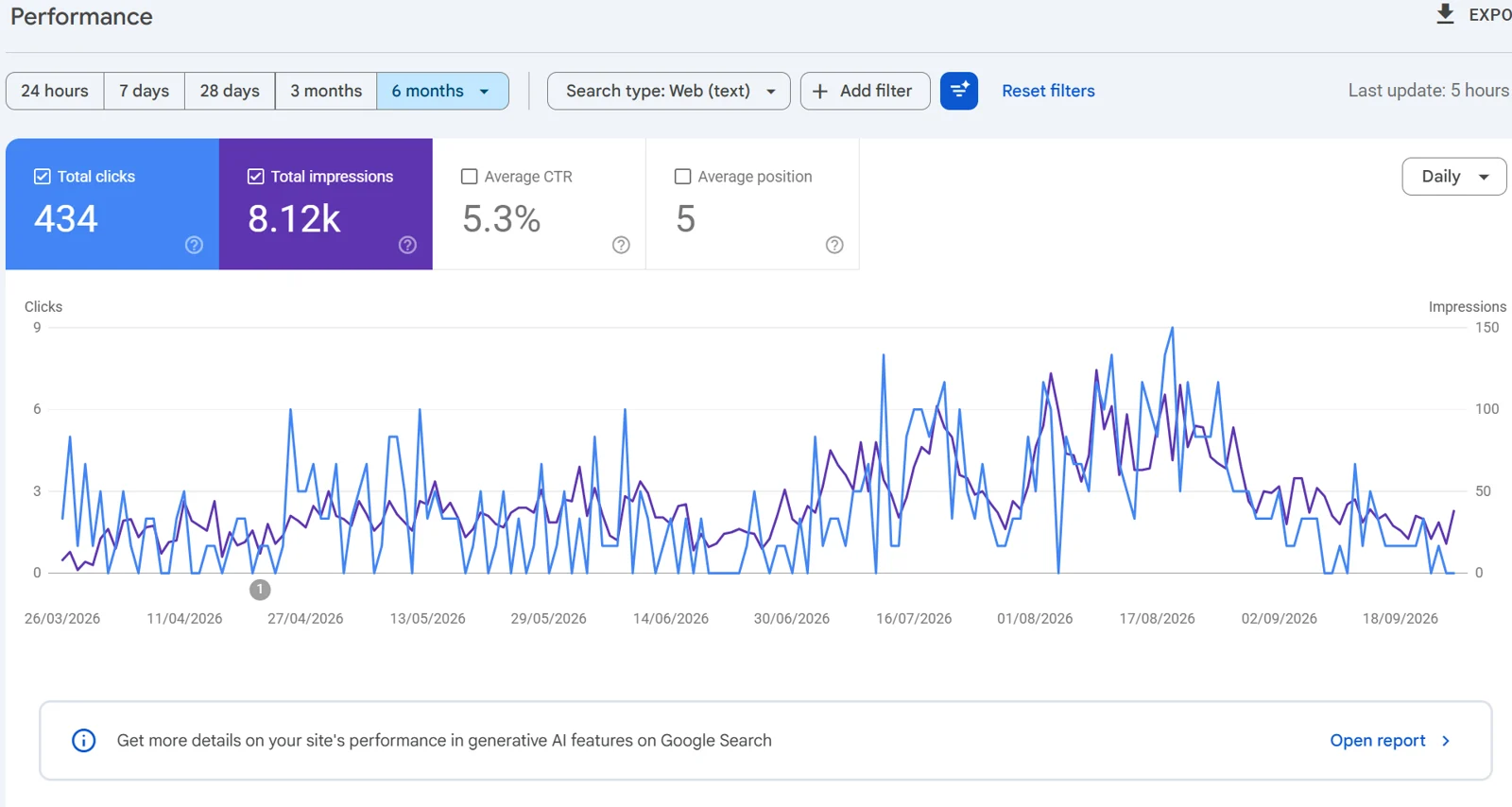Image resolution: width=1512 pixels, height=807 pixels.
Task: Click the Impressions axis label
Action: (x=1468, y=307)
